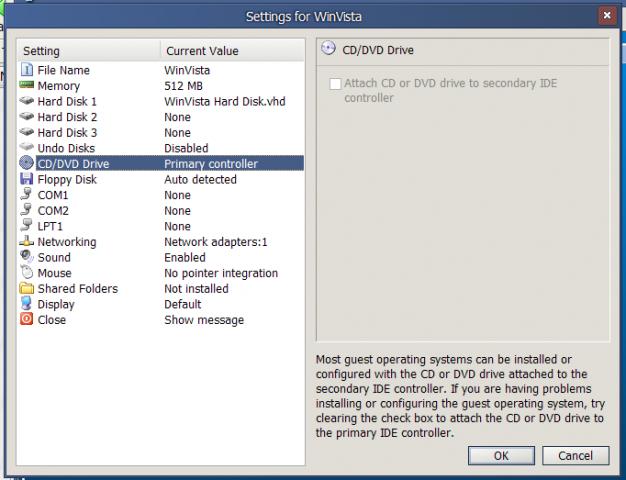Select the File Name setting label

(x=63, y=70)
